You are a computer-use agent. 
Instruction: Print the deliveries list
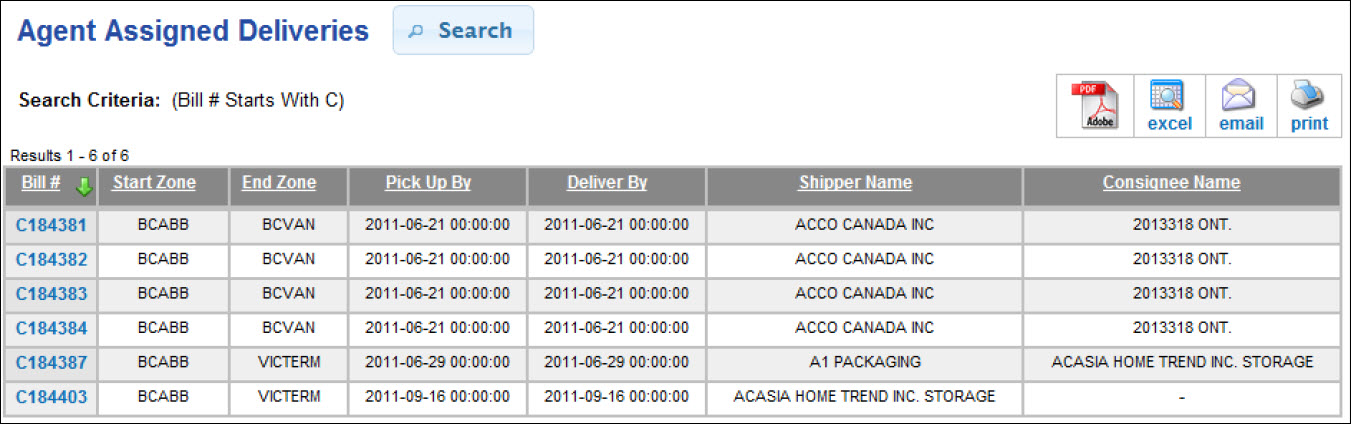[x=1309, y=106]
